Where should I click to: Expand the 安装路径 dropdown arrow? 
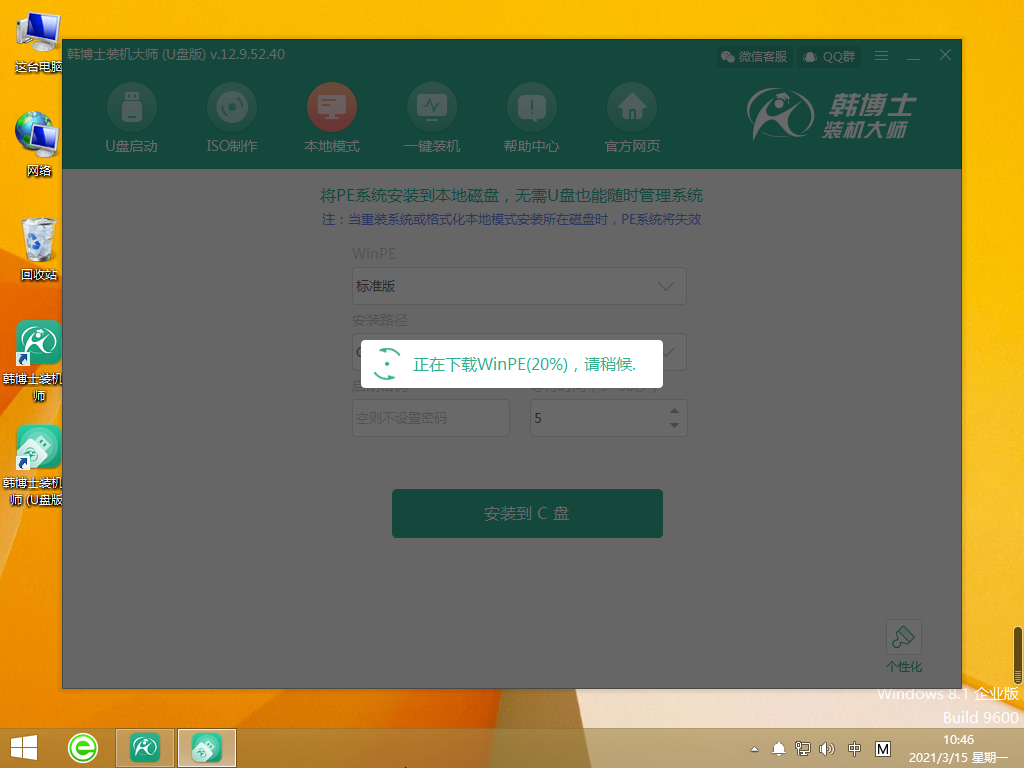[x=666, y=352]
